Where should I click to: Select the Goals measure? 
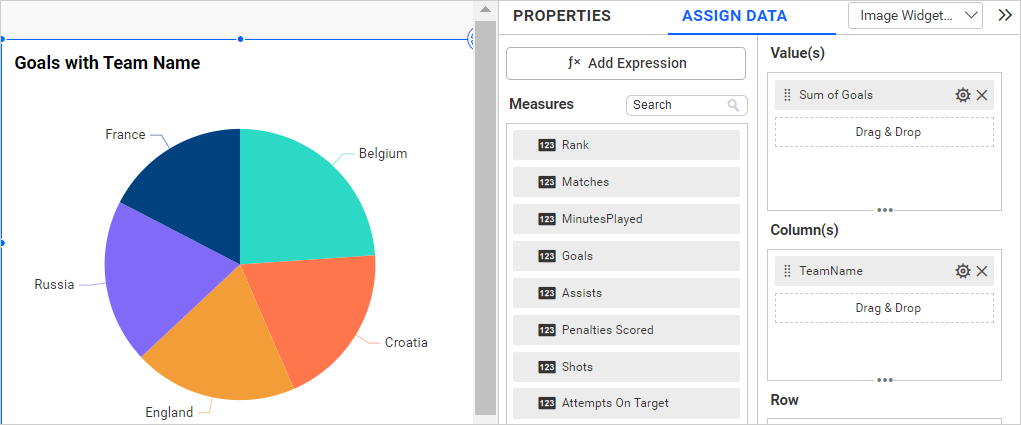click(626, 256)
